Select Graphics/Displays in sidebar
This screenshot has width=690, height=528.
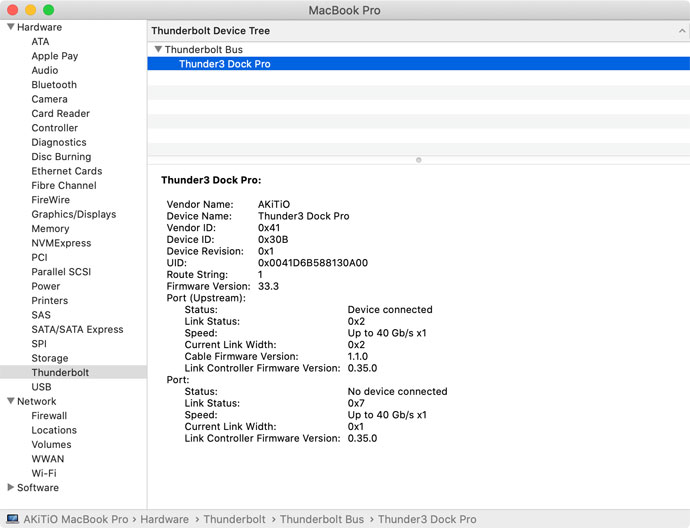pyautogui.click(x=73, y=214)
